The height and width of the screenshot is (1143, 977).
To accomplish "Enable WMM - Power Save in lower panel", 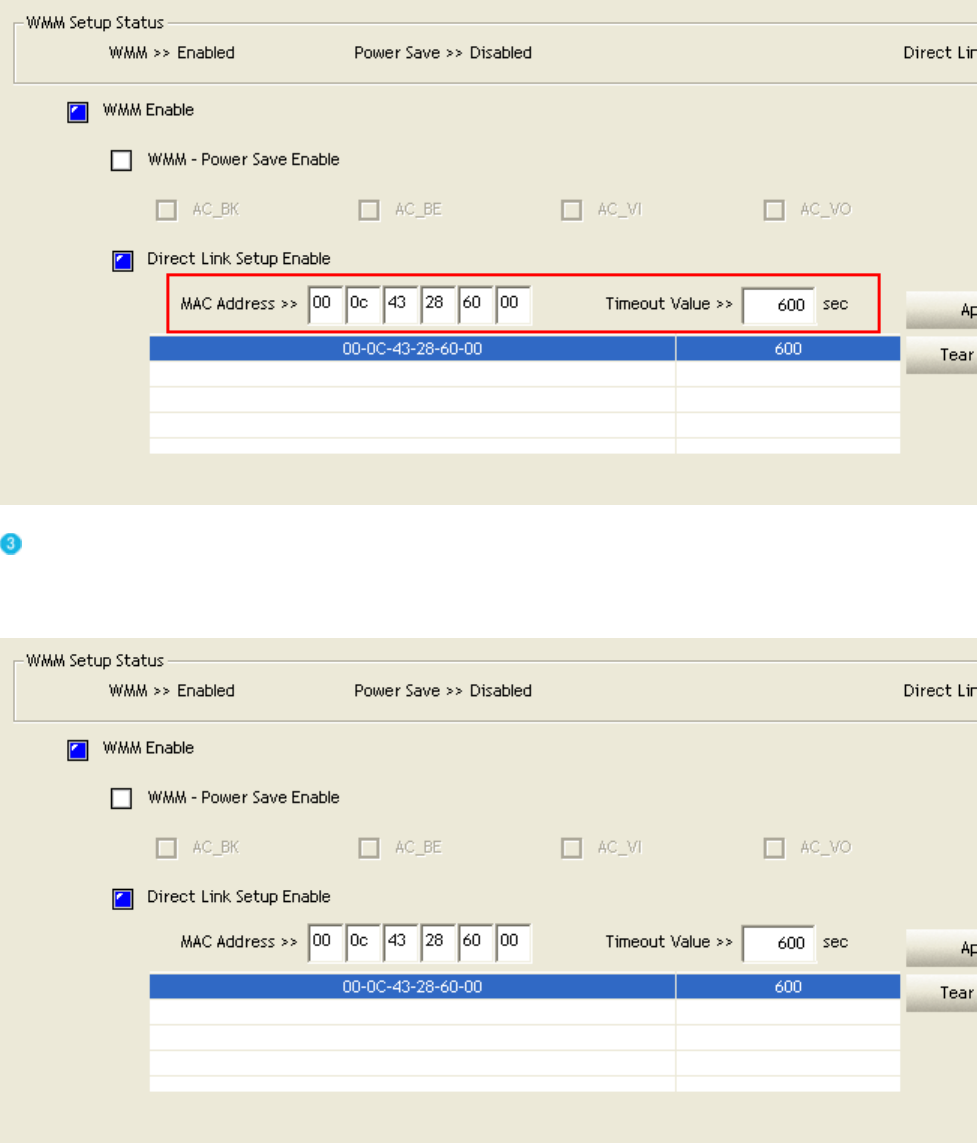I will (x=122, y=798).
